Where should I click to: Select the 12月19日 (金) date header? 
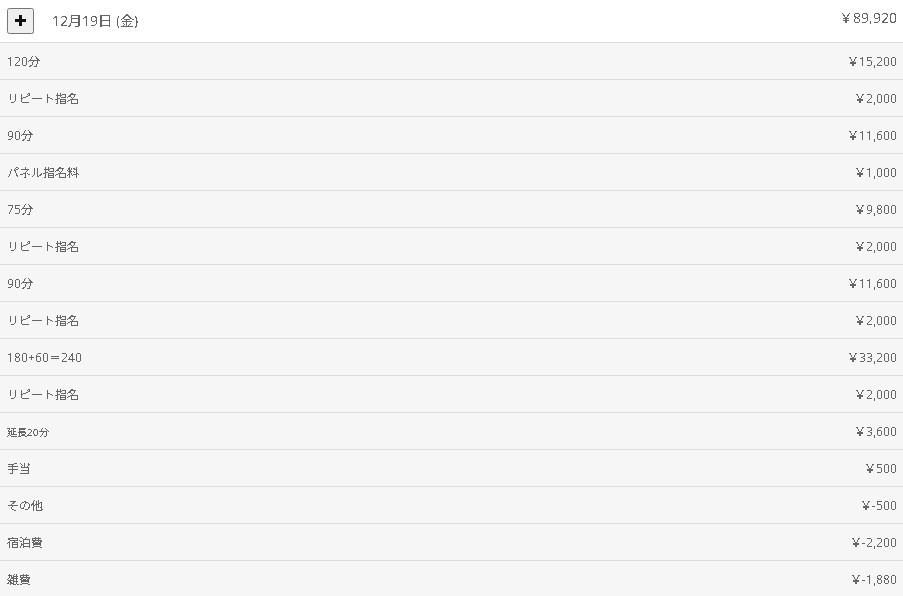95,21
